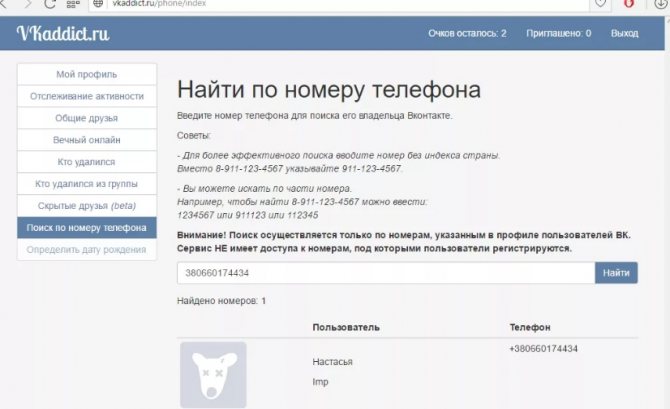Click the Телефон column header
The image size is (670, 409).
click(x=530, y=327)
